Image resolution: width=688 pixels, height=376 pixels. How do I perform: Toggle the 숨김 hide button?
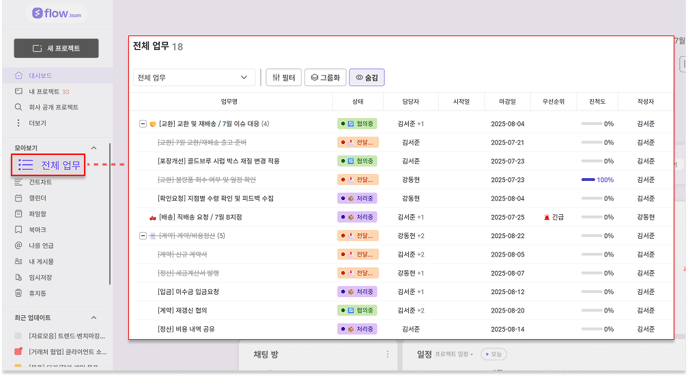pos(367,78)
